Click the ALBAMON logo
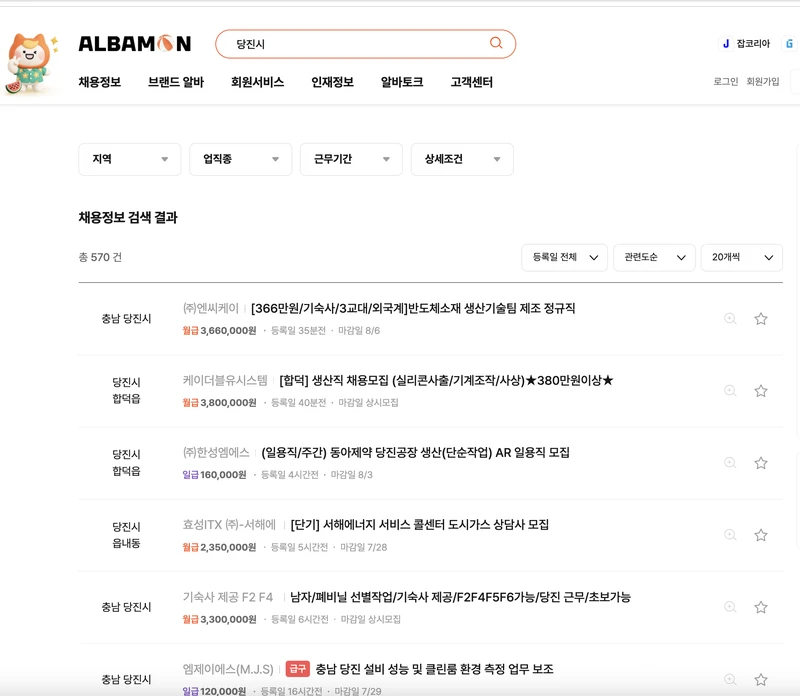The height and width of the screenshot is (696, 800). coord(135,41)
